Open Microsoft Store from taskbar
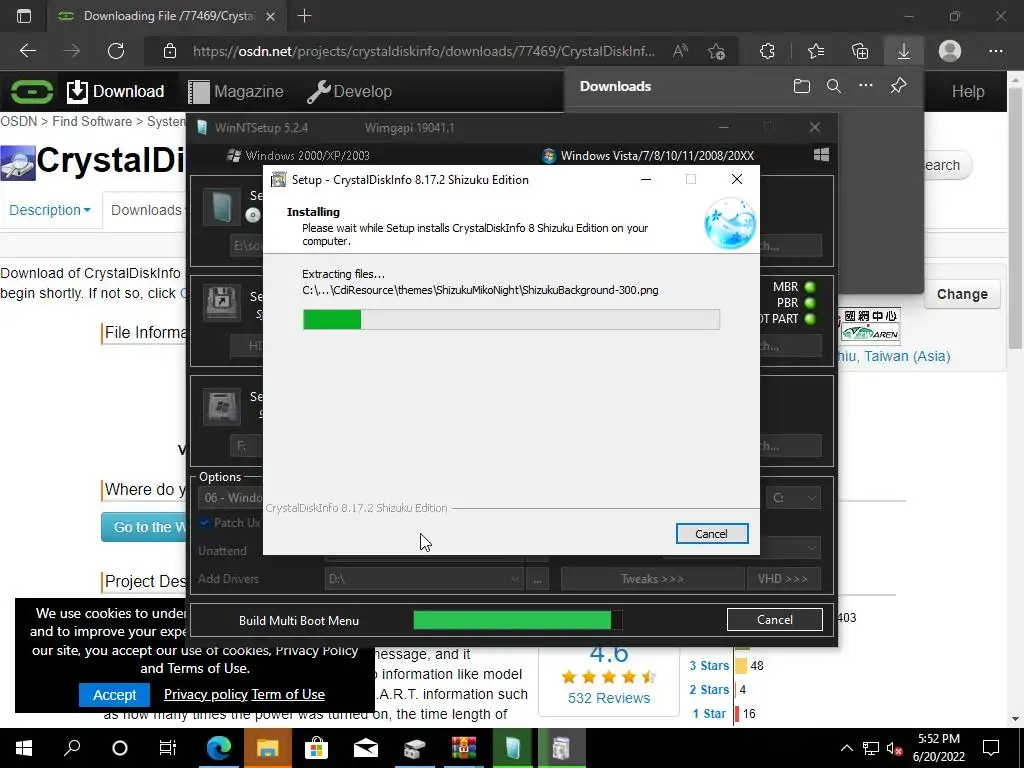Viewport: 1024px width, 768px height. click(316, 748)
